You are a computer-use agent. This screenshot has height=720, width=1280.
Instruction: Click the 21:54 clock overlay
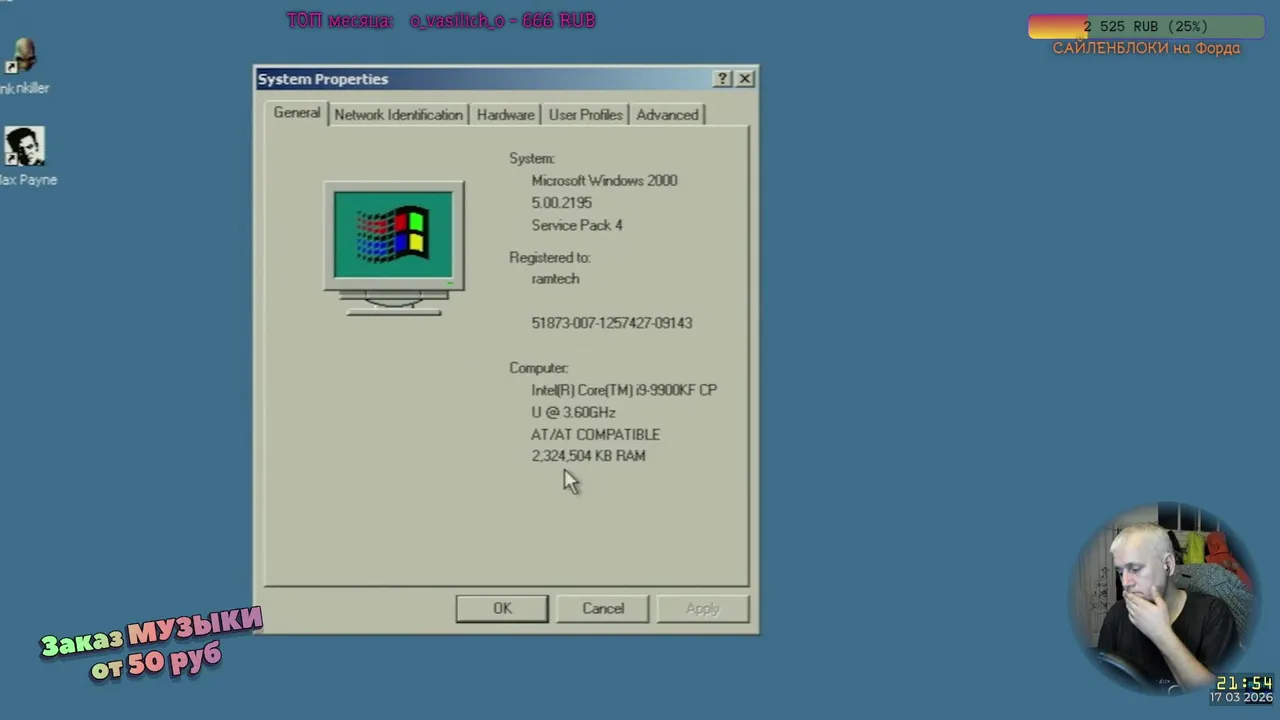point(1243,684)
